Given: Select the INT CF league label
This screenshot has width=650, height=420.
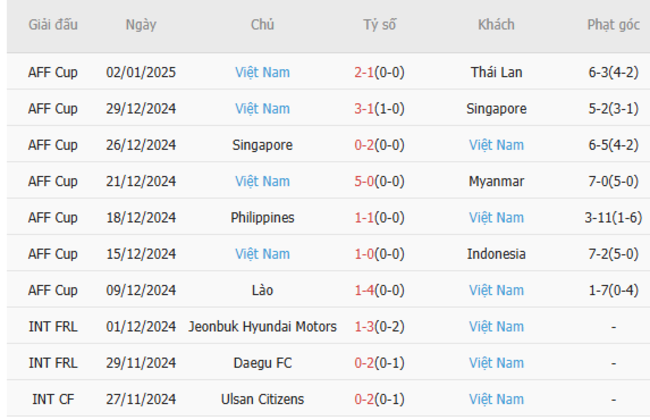Looking at the screenshot, I should click(x=53, y=399).
